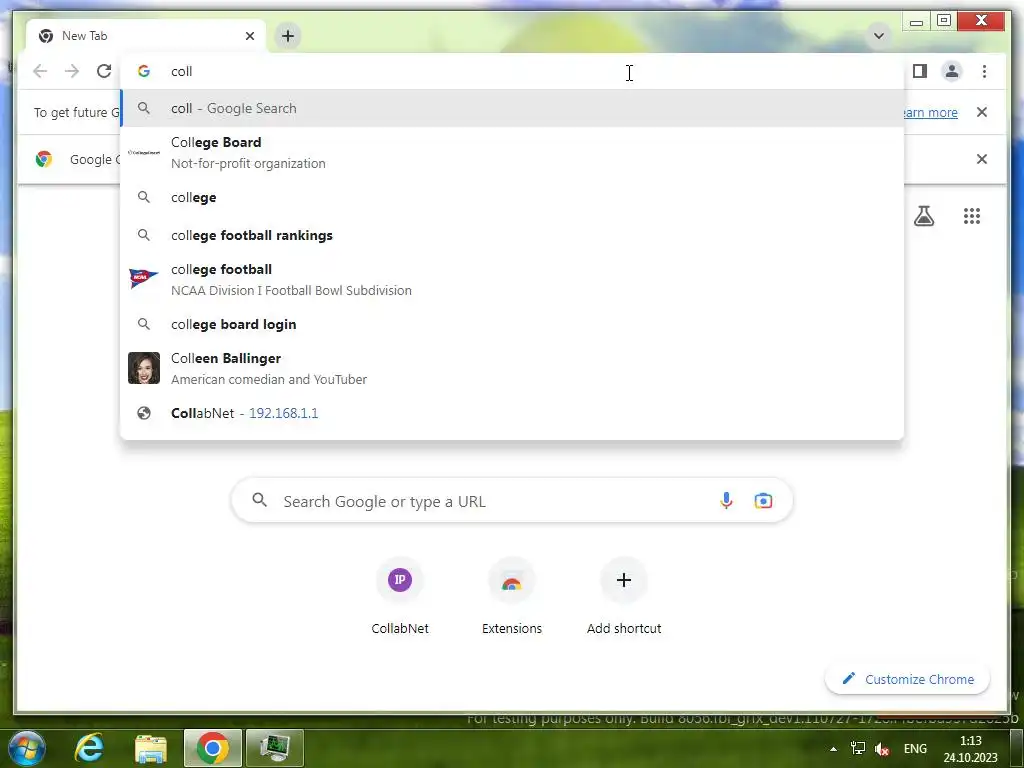
Task: Click the muted volume tray icon
Action: click(882, 749)
